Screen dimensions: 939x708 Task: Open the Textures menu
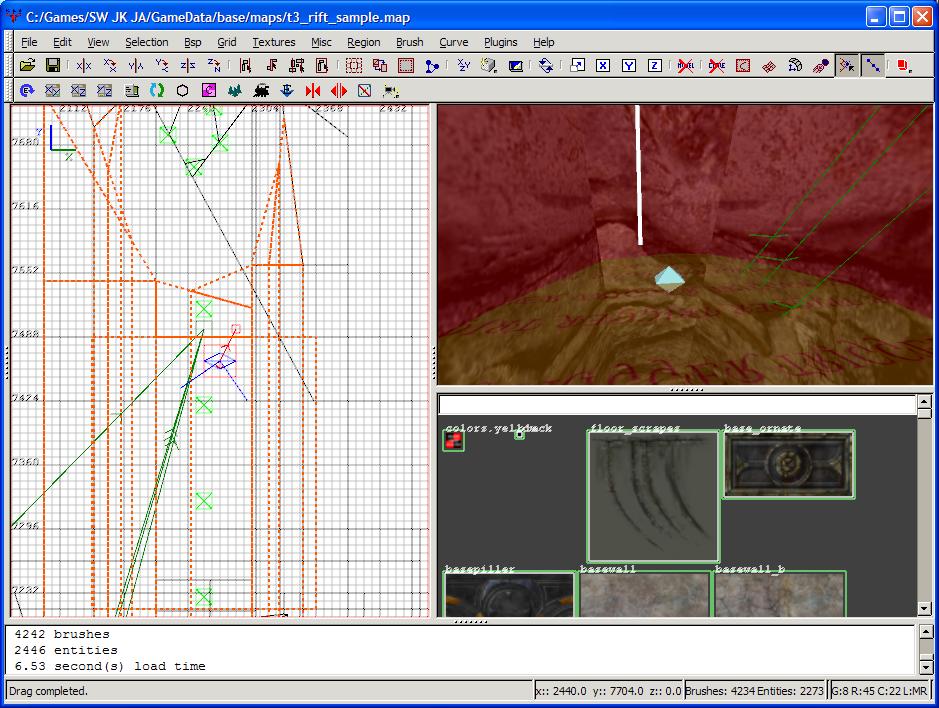274,42
